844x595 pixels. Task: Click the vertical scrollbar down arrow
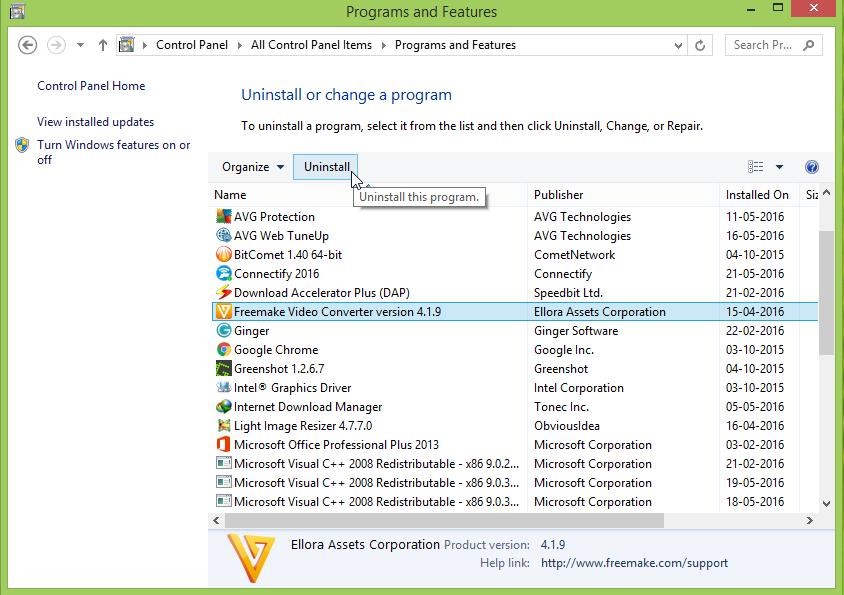826,503
